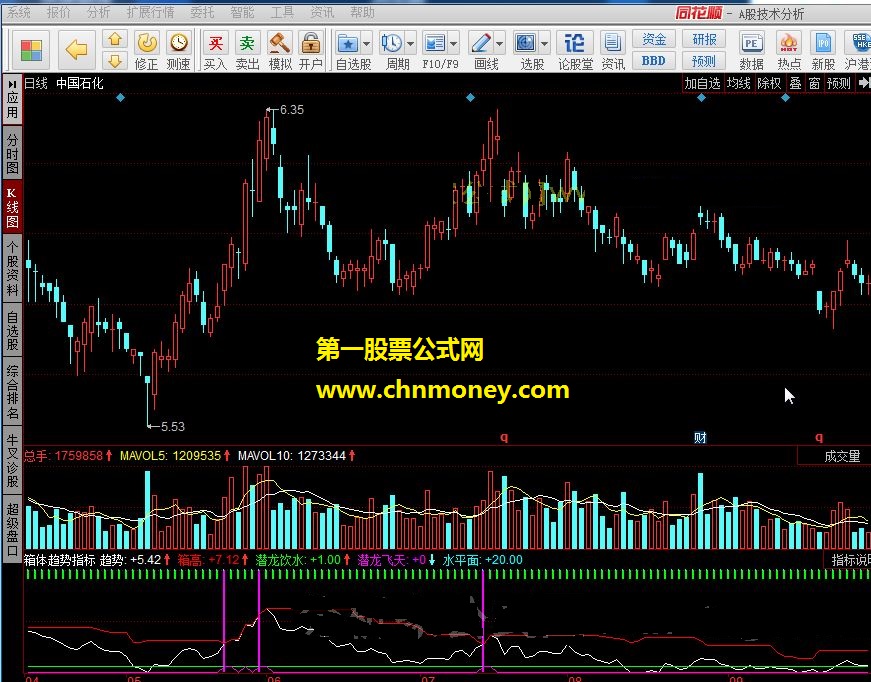
Task: Click the 成交量 volume label button
Action: pyautogui.click(x=842, y=457)
